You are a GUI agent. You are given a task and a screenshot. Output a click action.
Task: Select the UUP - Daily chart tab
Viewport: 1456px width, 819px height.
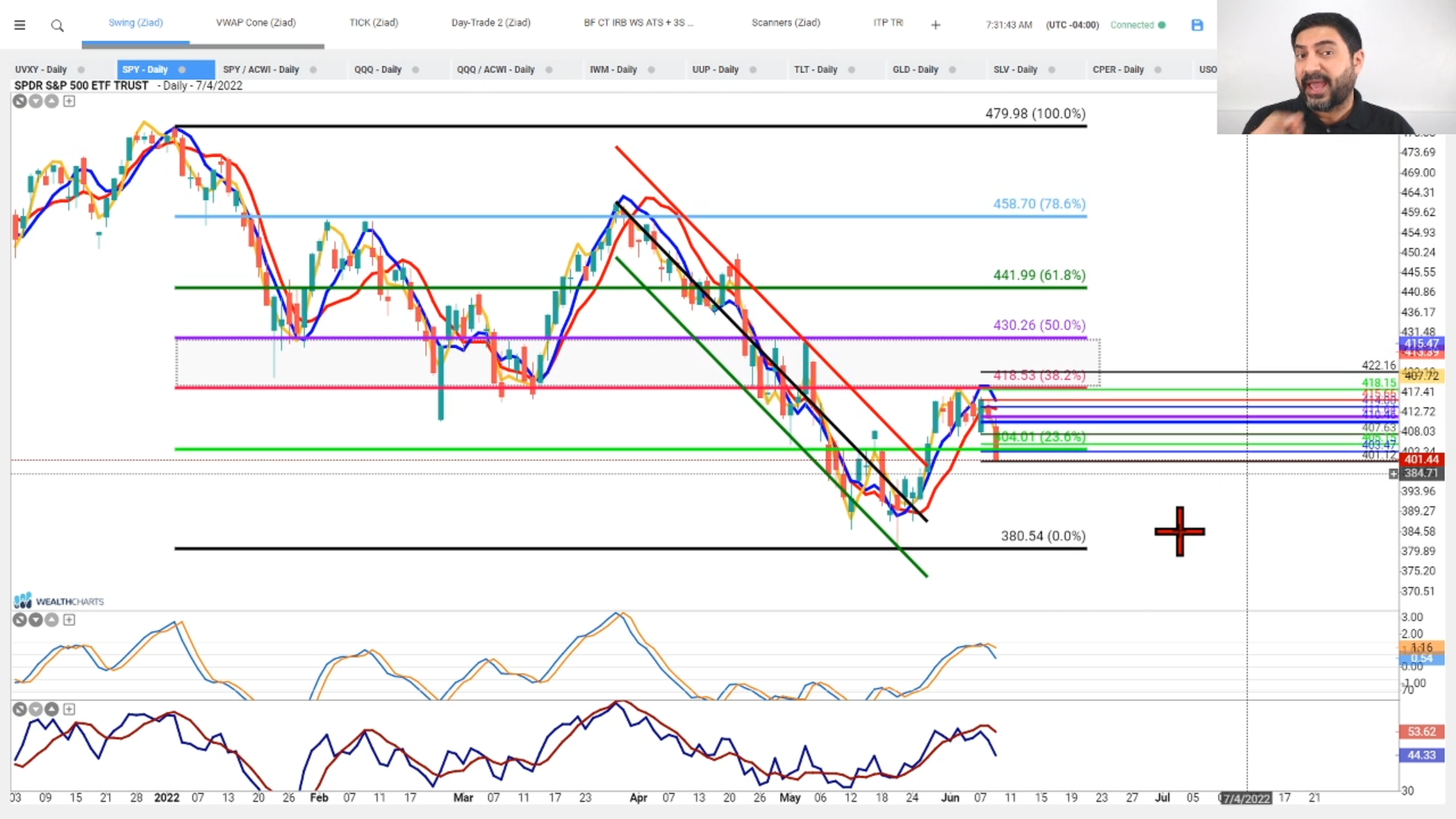click(x=715, y=70)
